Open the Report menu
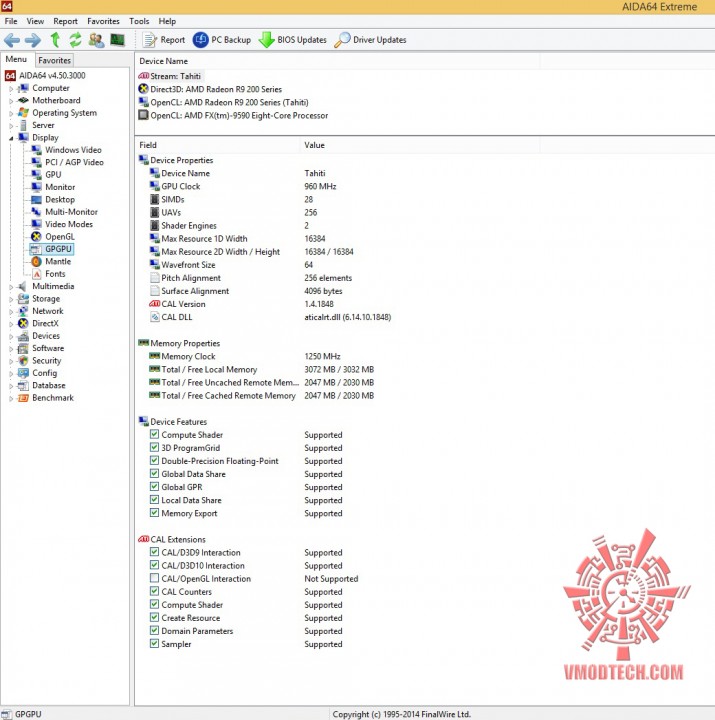The height and width of the screenshot is (720, 715). (65, 21)
